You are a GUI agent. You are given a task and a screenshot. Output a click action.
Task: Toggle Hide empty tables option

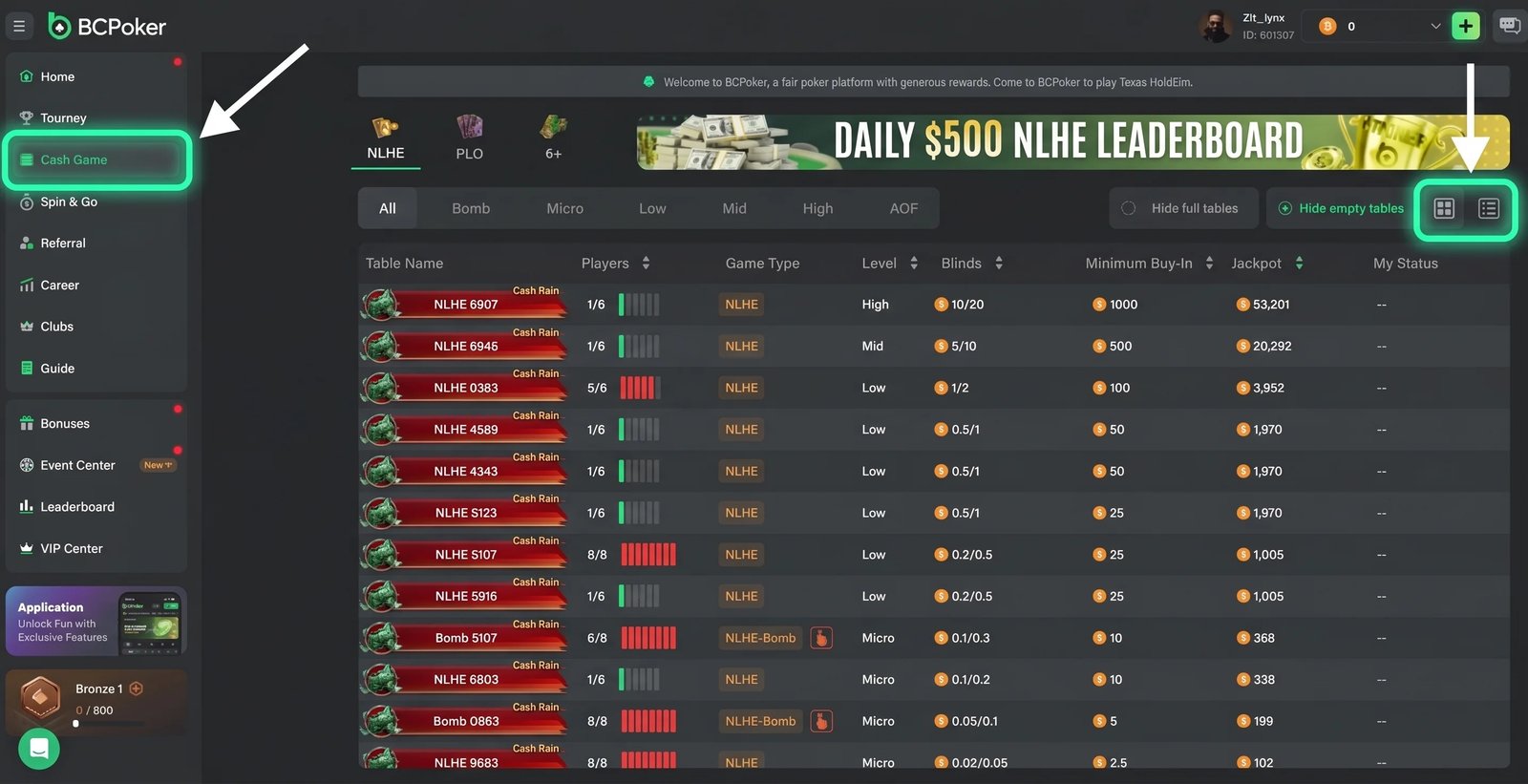coord(1340,208)
